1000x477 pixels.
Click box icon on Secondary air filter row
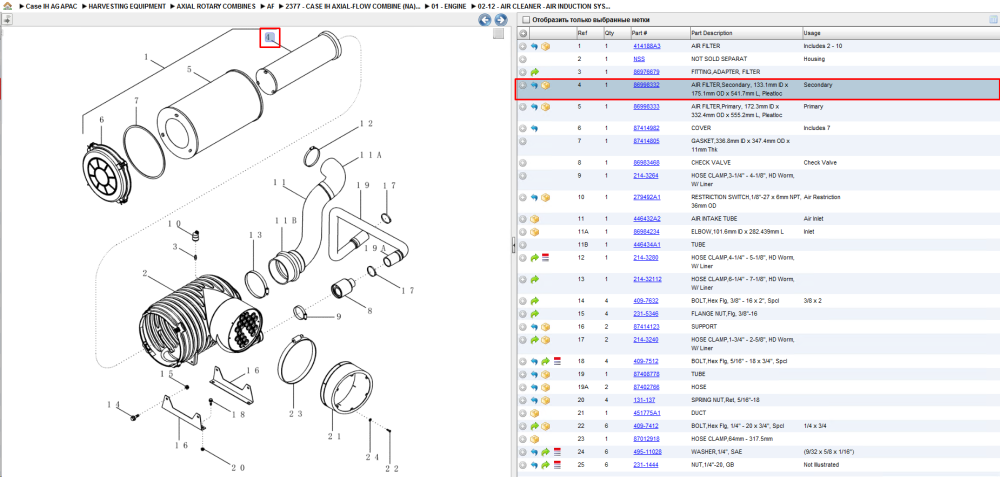(x=546, y=85)
